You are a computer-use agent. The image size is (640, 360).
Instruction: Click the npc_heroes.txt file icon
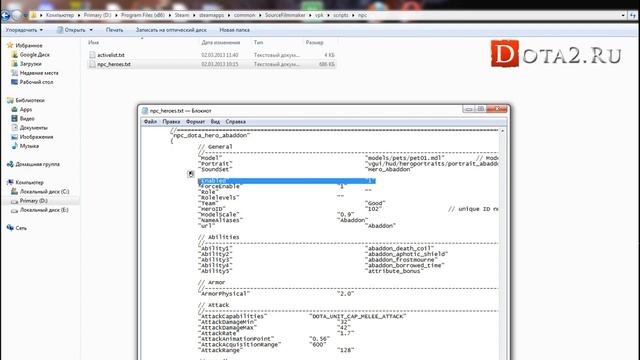pyautogui.click(x=92, y=64)
